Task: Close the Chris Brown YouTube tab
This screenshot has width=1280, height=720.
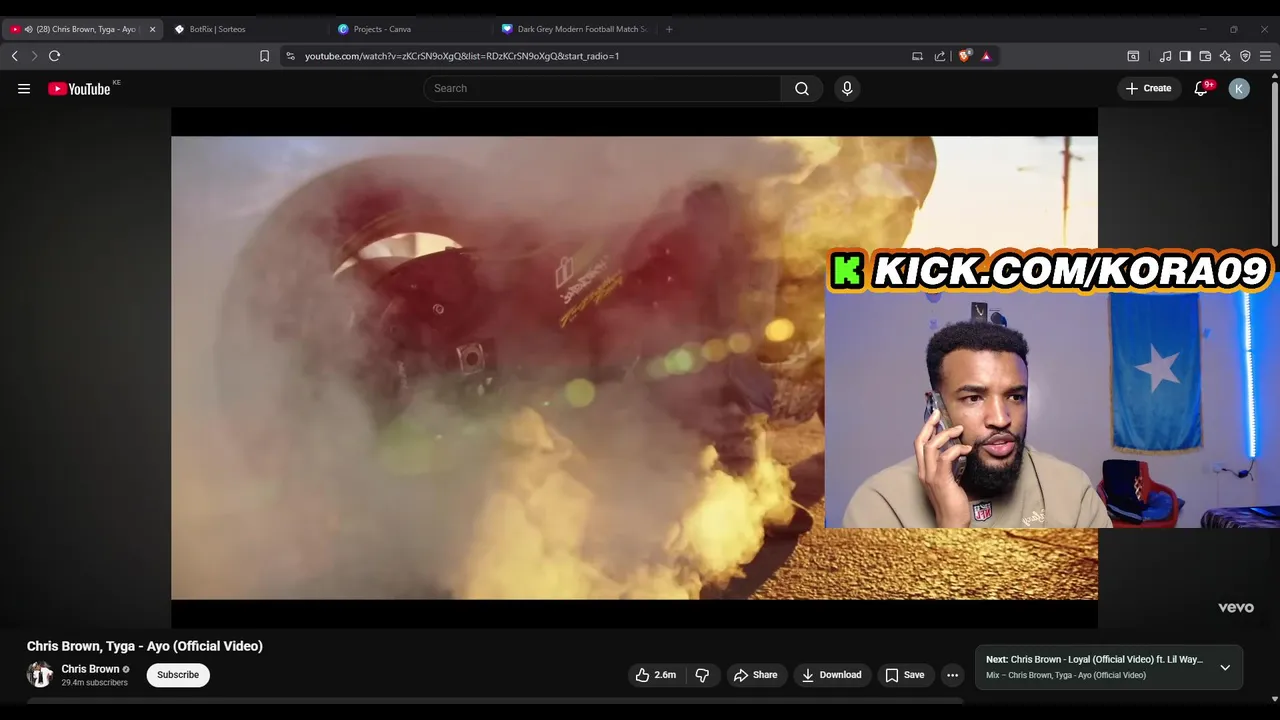Action: [153, 29]
